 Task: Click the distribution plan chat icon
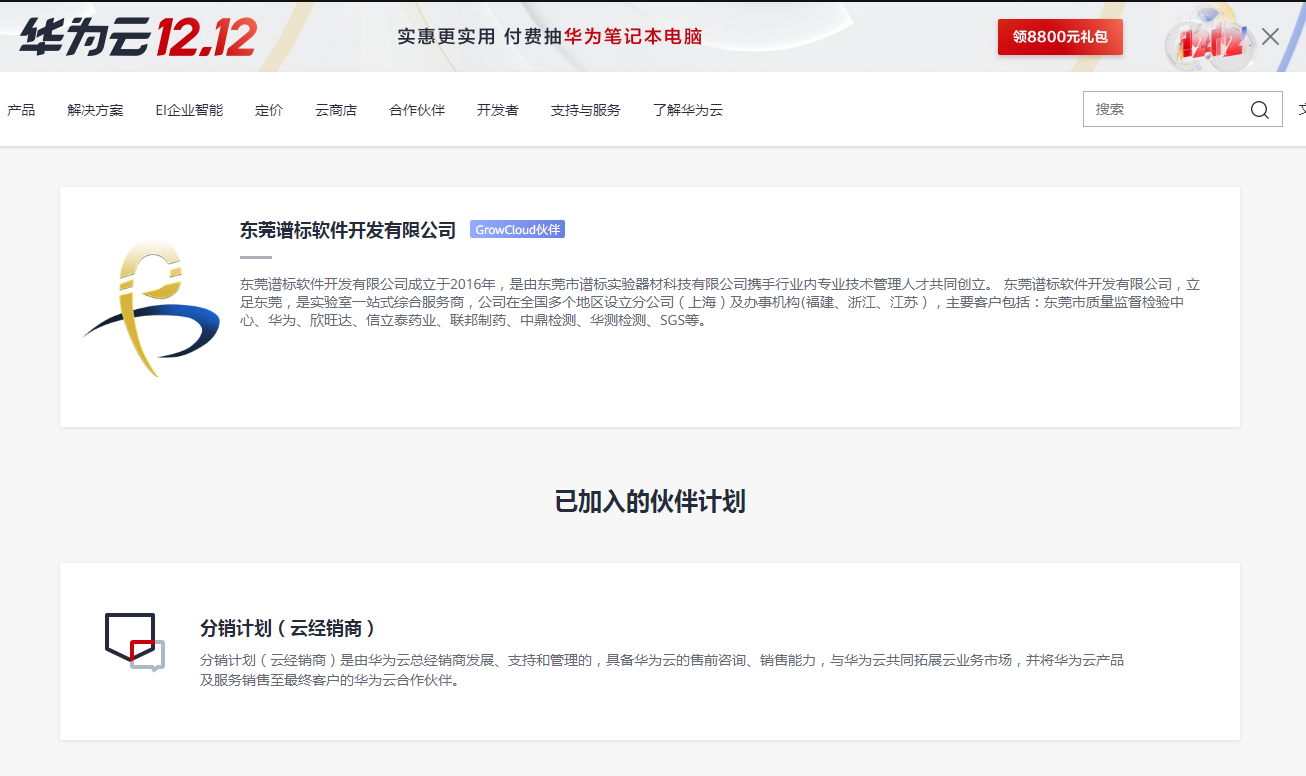135,642
